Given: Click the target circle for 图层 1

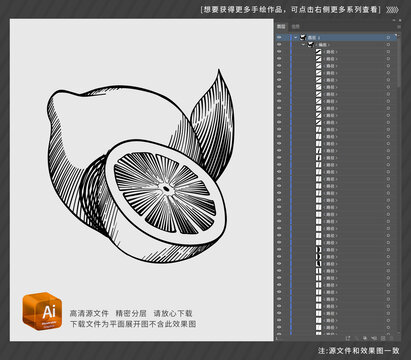Looking at the screenshot, I should (388, 37).
